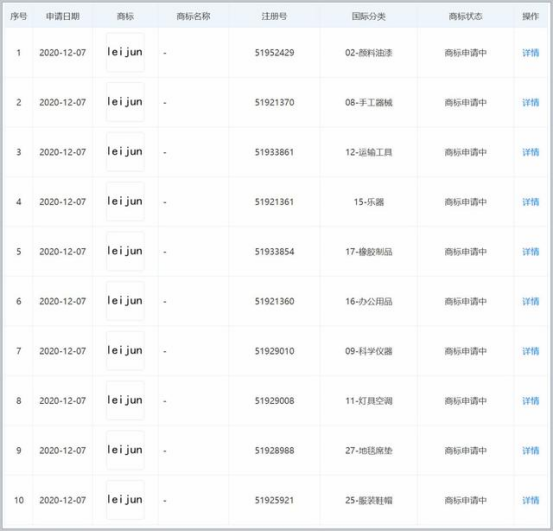Select registration number 51929008
This screenshot has height=531, width=553.
(x=274, y=401)
